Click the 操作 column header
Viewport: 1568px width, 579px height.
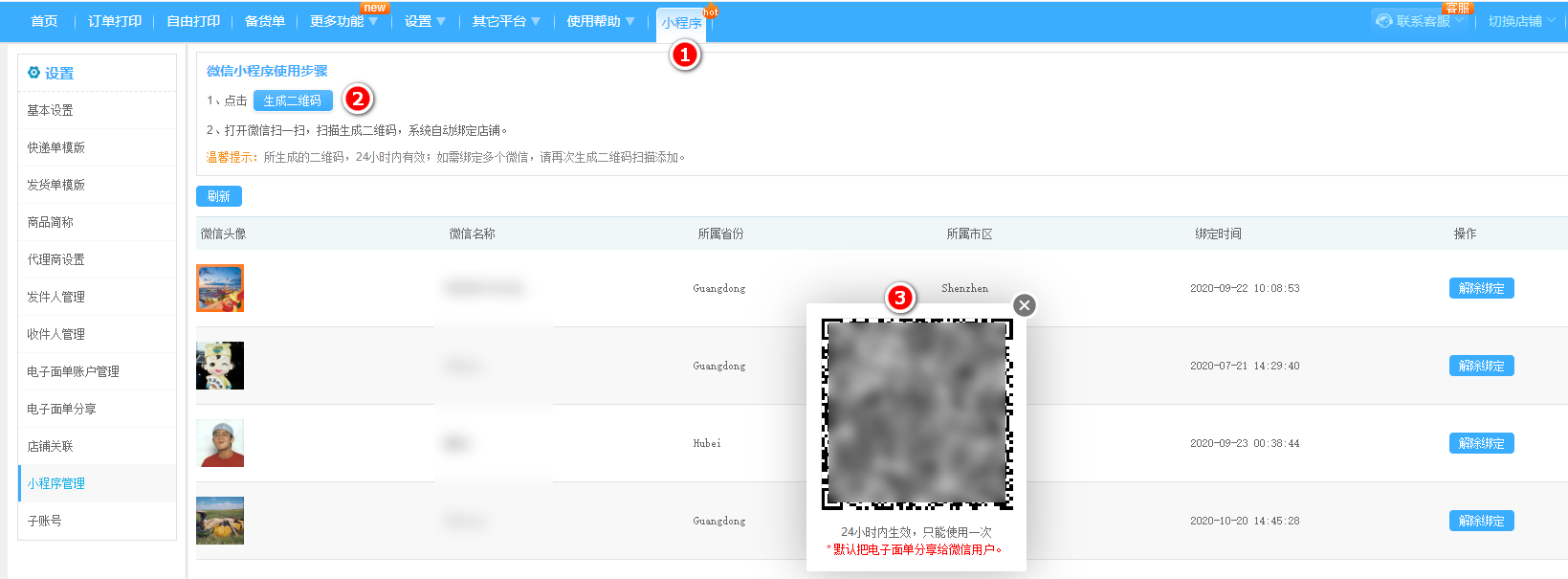click(1465, 234)
